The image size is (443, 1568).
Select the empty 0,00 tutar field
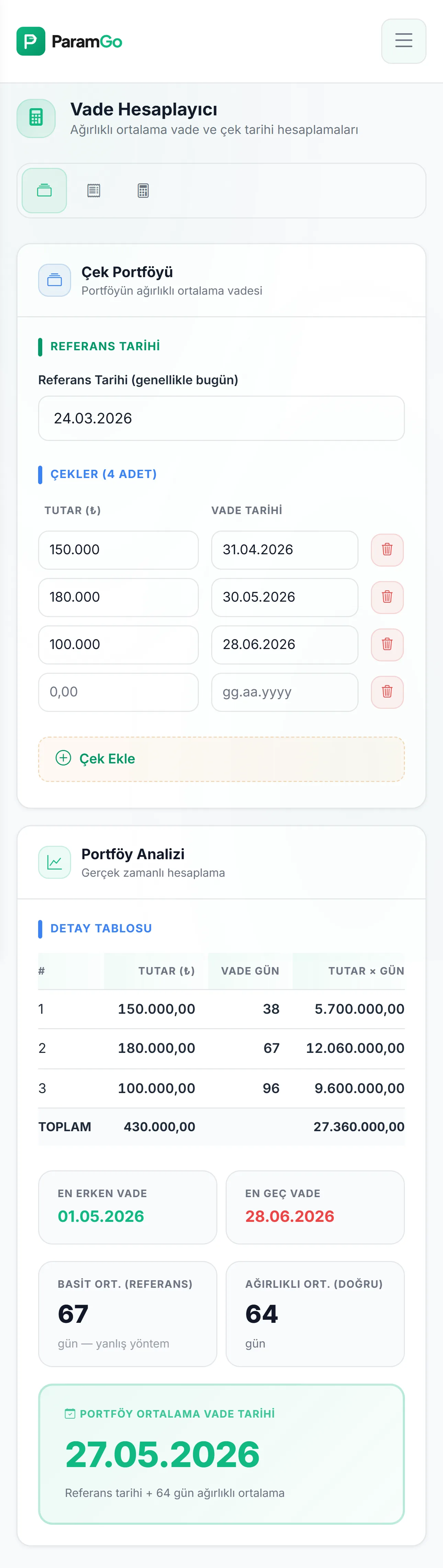point(118,692)
